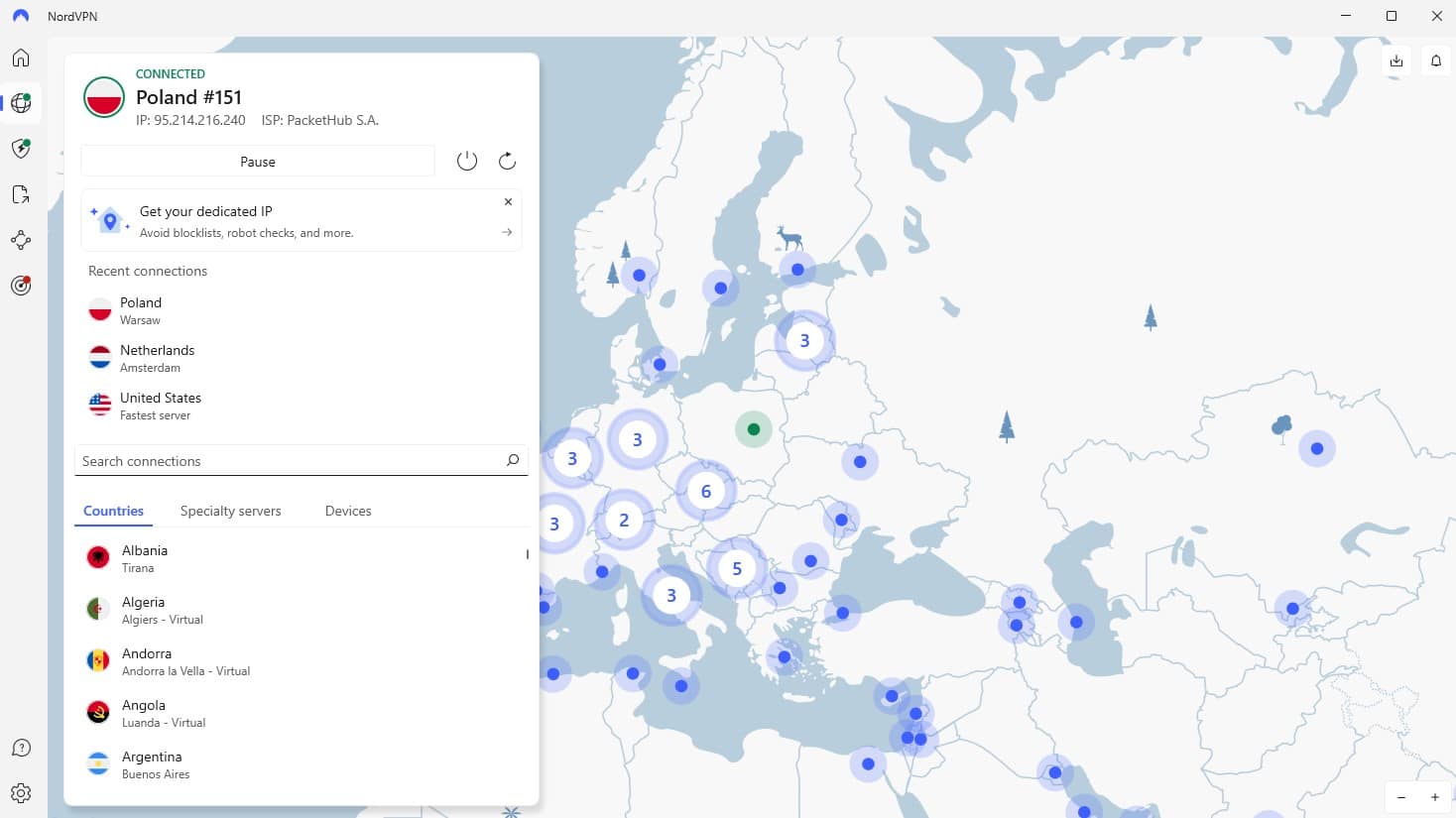Click the Poland flag in connection header
Image resolution: width=1456 pixels, height=818 pixels.
tap(104, 97)
